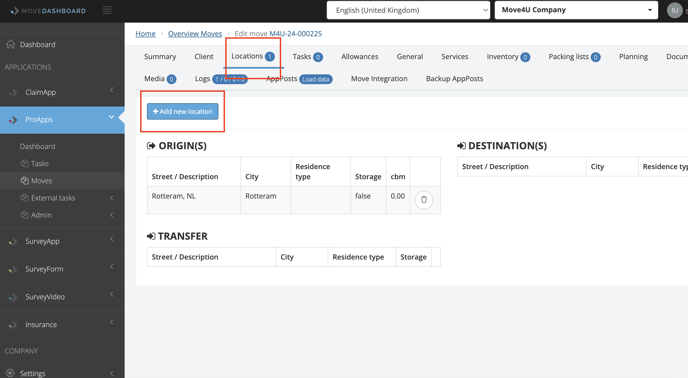Toggle the hamburger sidebar menu
Viewport: 688px width, 378px height.
click(107, 10)
